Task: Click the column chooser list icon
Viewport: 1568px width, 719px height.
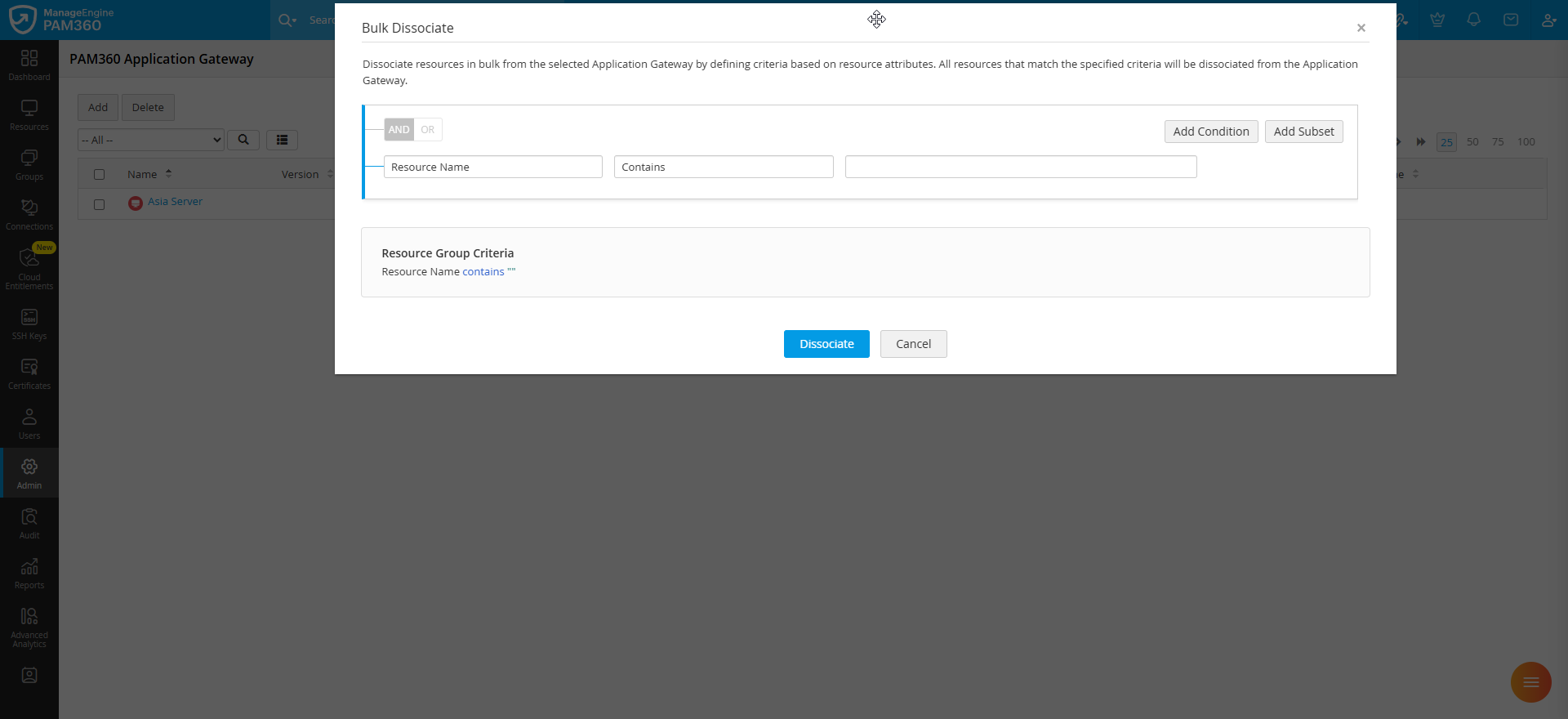Action: tap(282, 140)
